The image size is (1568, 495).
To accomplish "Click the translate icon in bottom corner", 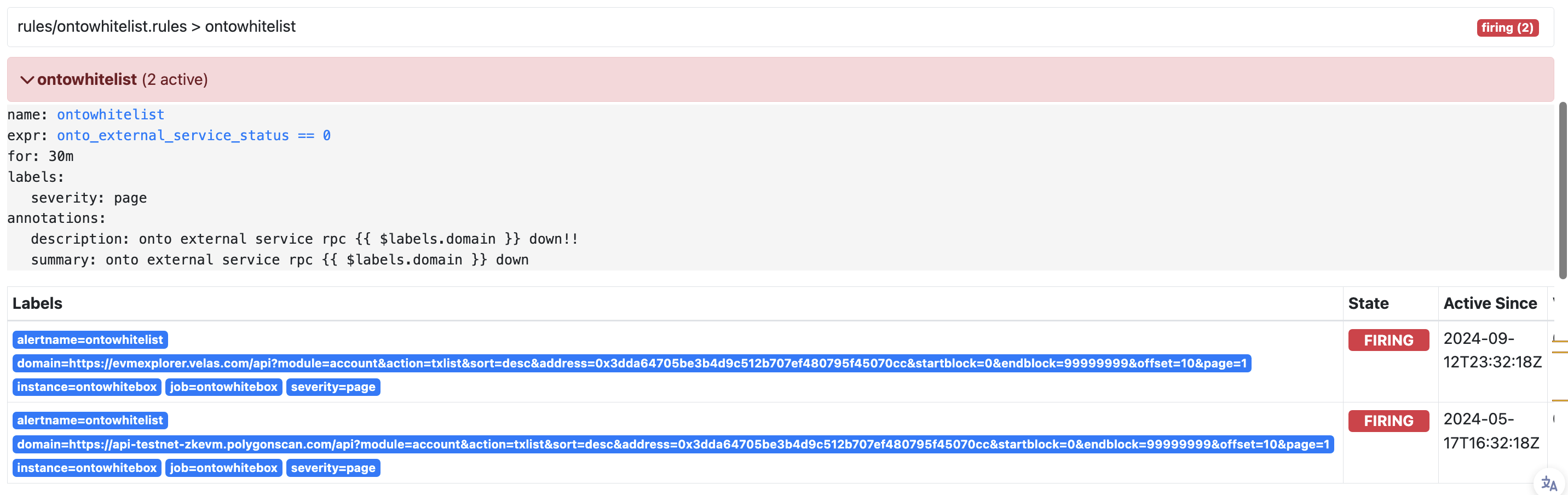I will click(x=1548, y=484).
